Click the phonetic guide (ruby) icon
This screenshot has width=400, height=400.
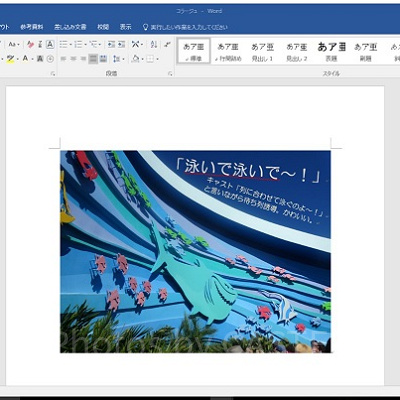coord(40,44)
